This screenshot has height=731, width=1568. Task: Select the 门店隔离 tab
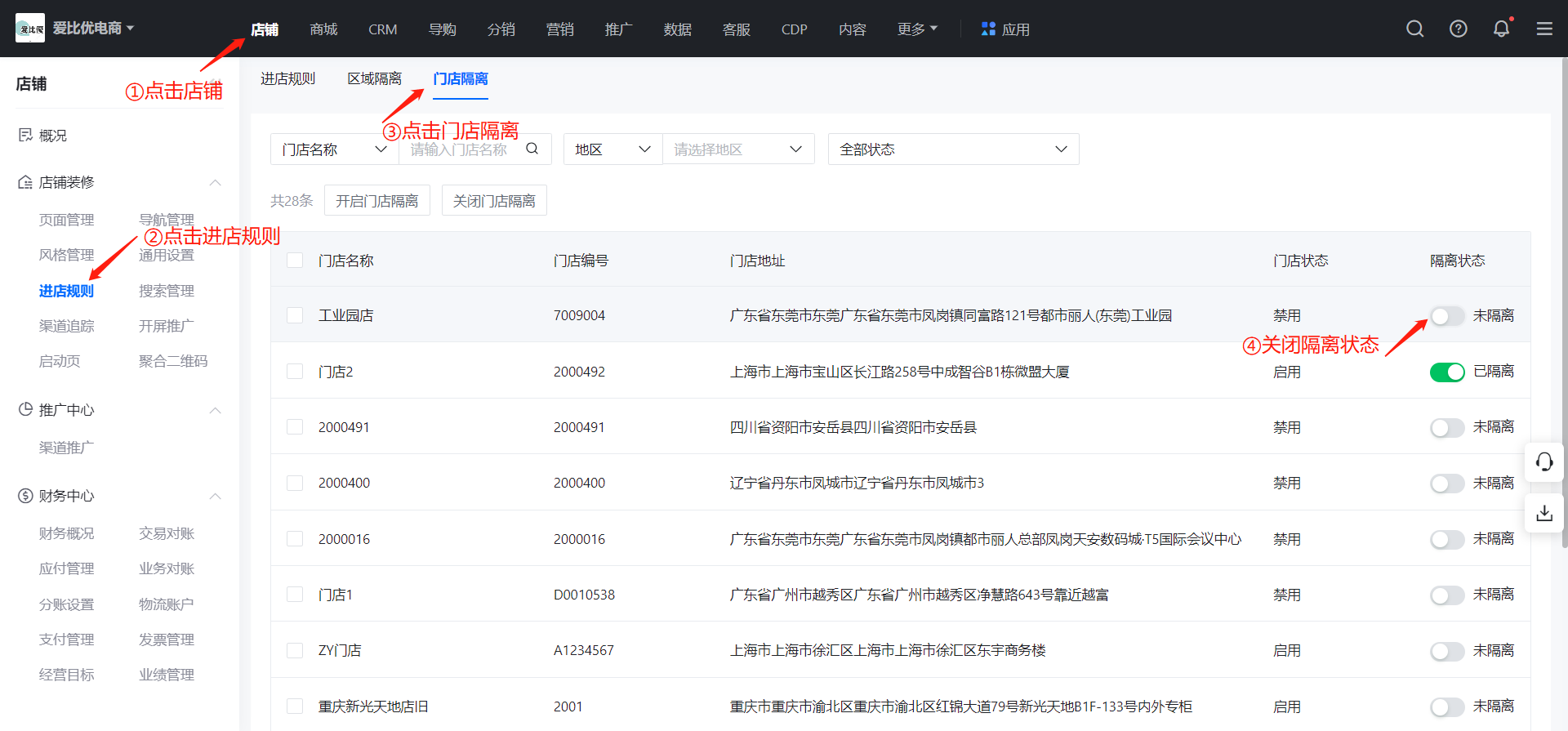tap(461, 78)
